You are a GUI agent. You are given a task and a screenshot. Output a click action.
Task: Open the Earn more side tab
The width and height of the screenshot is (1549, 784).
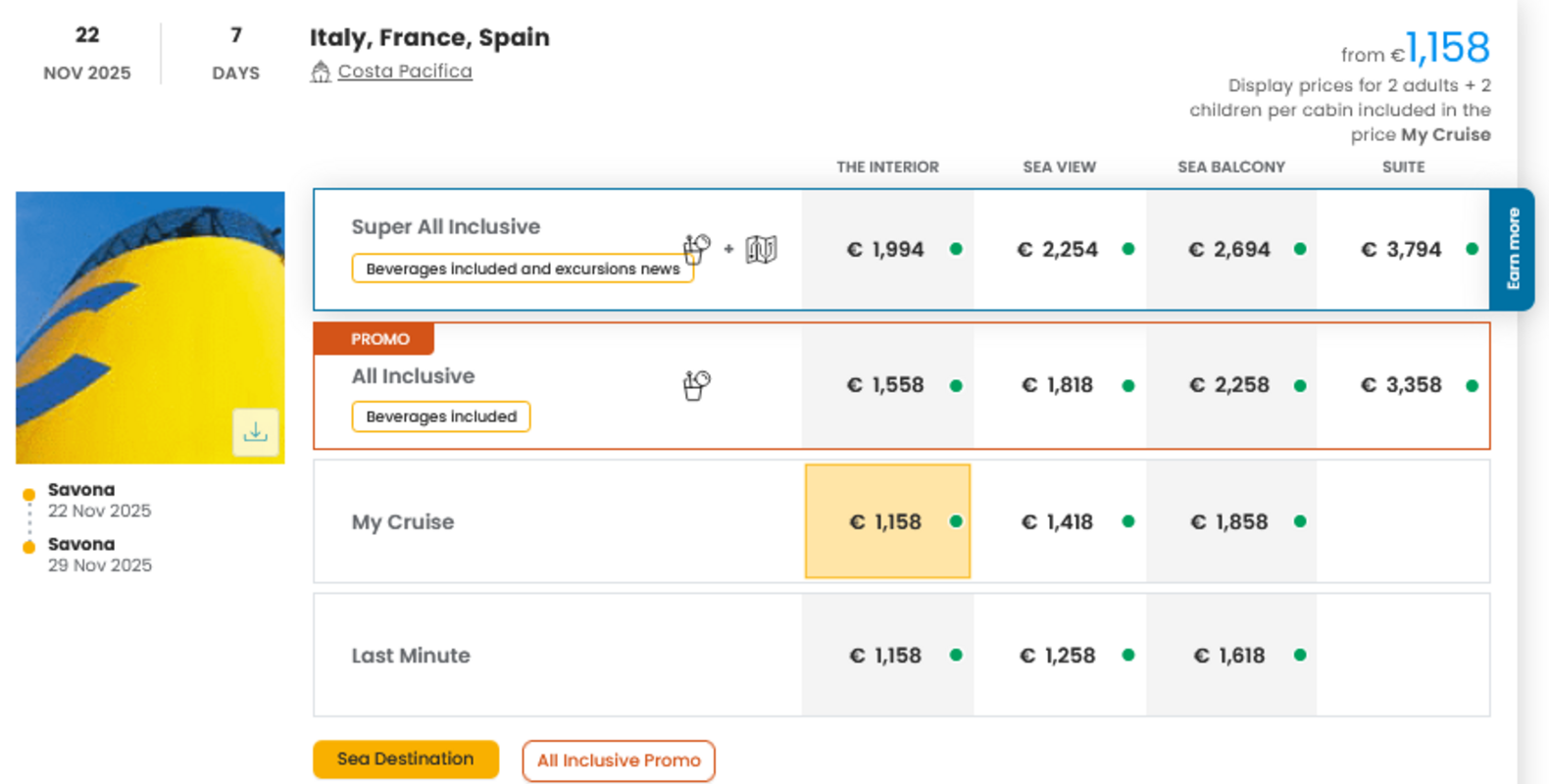tap(1513, 249)
